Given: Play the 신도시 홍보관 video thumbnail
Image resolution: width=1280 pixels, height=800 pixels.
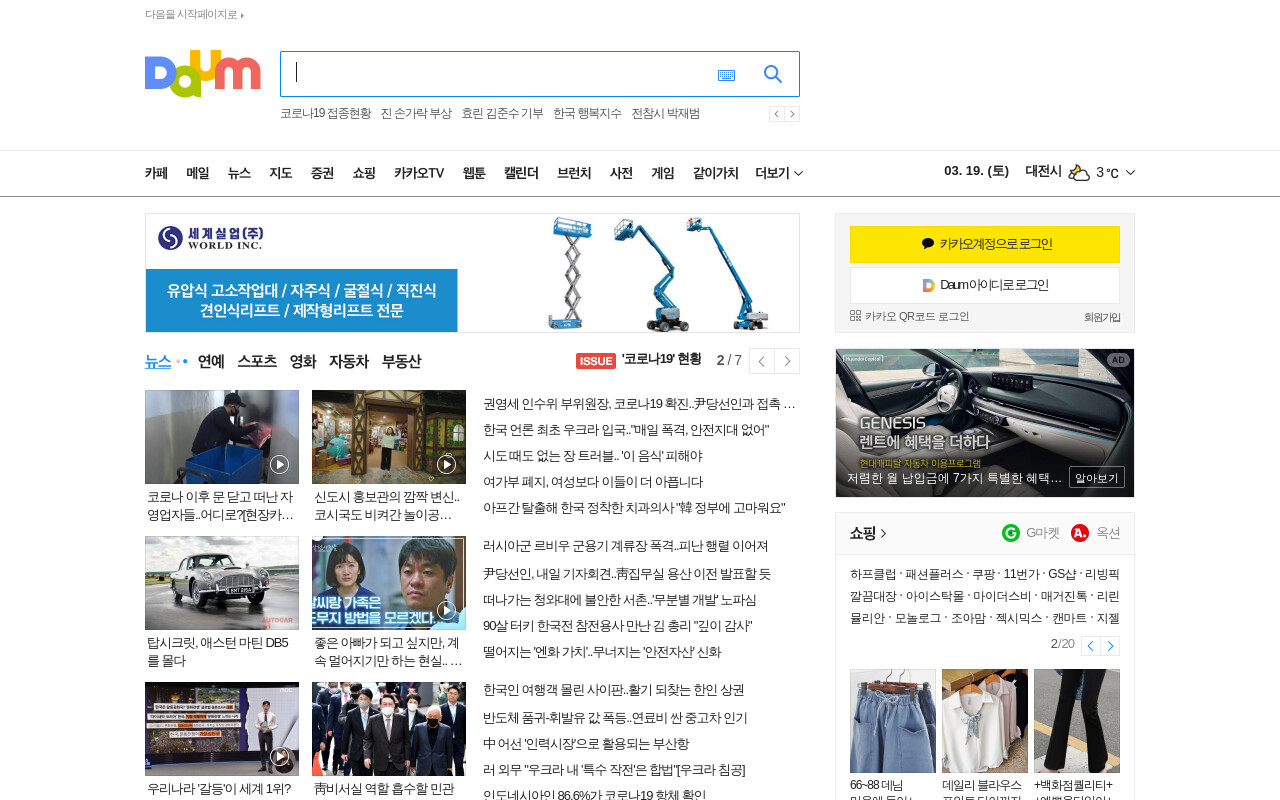Looking at the screenshot, I should [389, 437].
